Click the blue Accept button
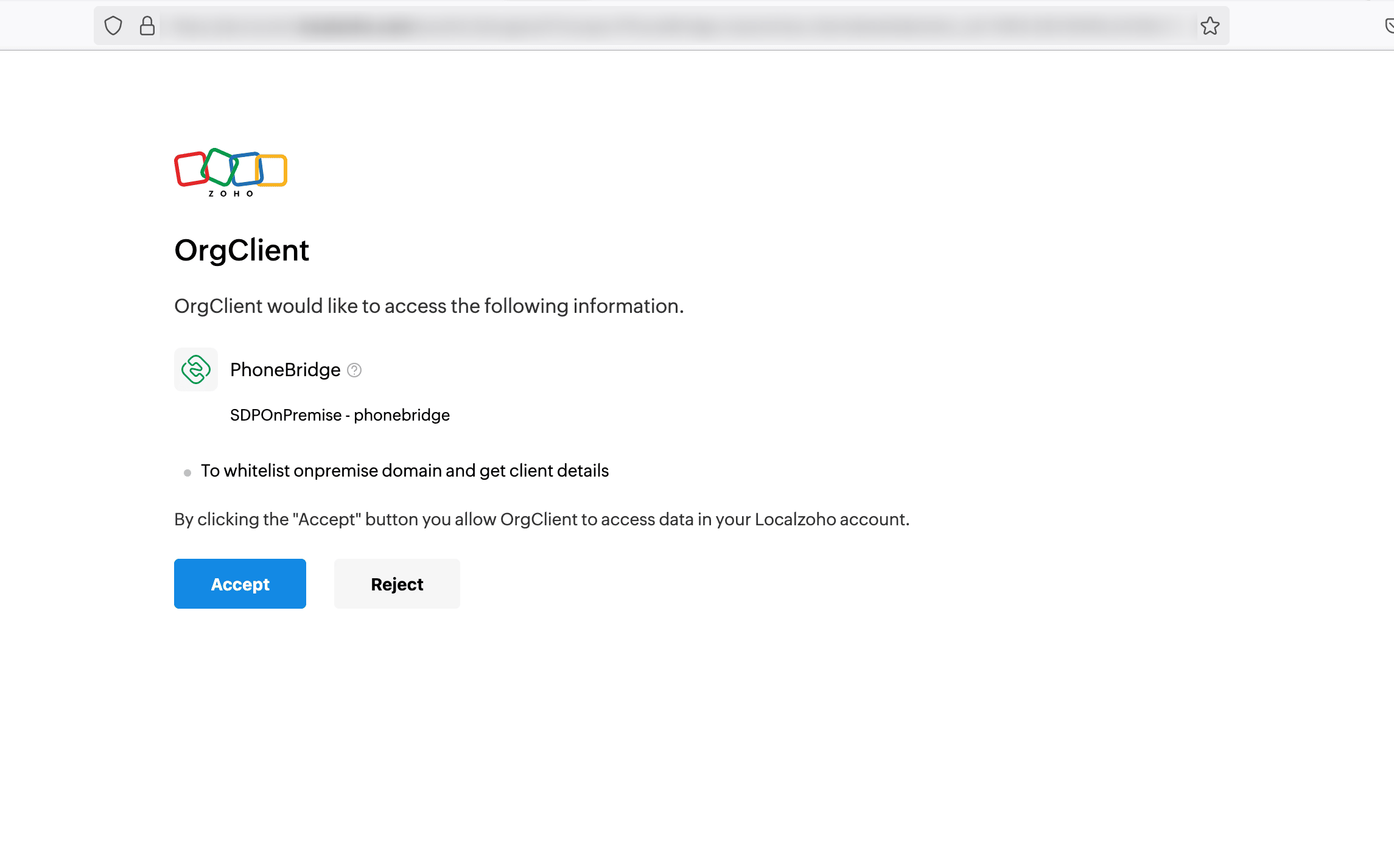The image size is (1394, 868). [240, 584]
